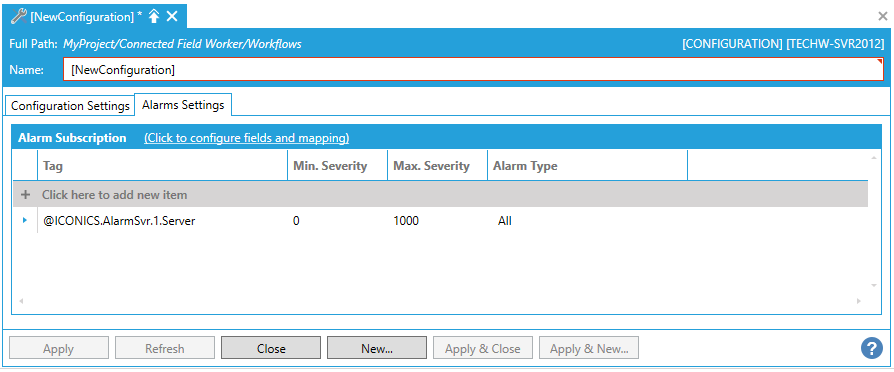Click the grid's scroll down arrow
Viewport: 894px width, 372px height.
(874, 285)
